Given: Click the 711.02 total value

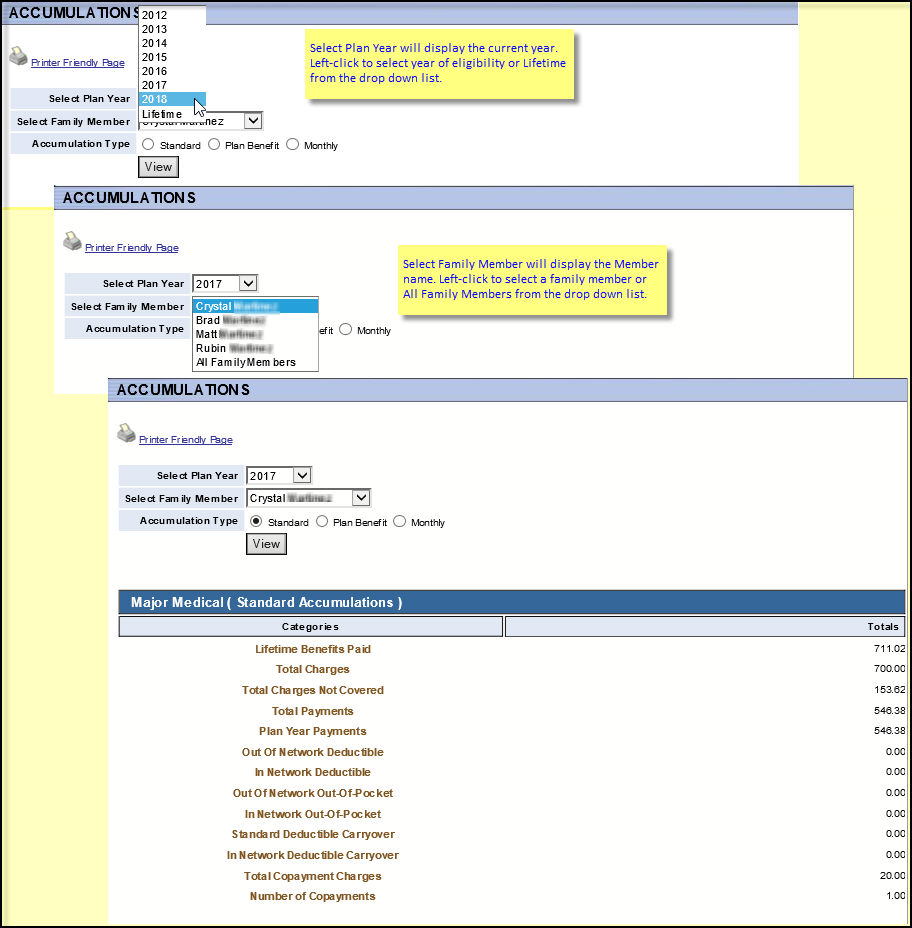Looking at the screenshot, I should [x=890, y=649].
